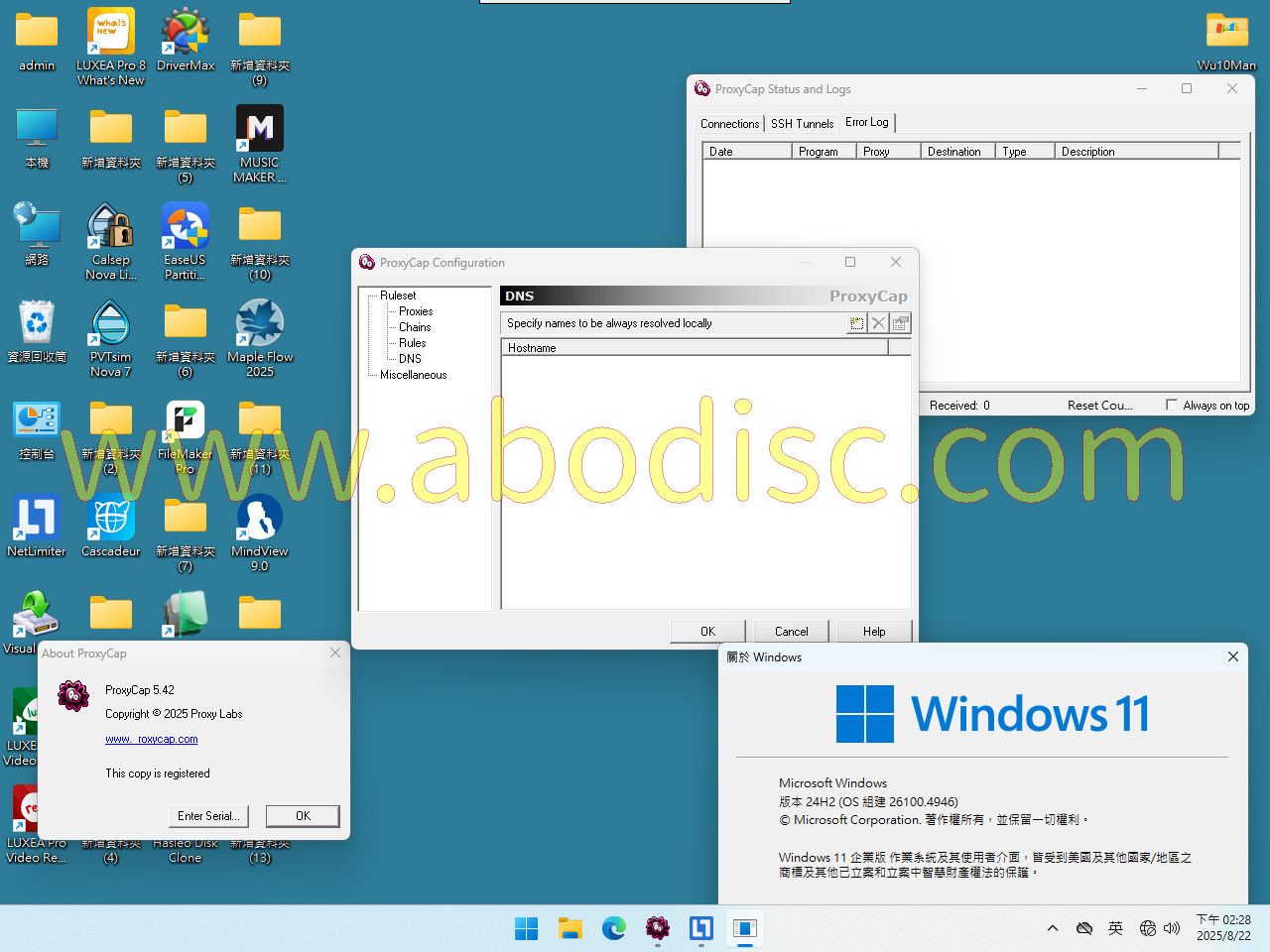Open the 新增資料夾 (10) folder
1270x952 pixels.
260,243
